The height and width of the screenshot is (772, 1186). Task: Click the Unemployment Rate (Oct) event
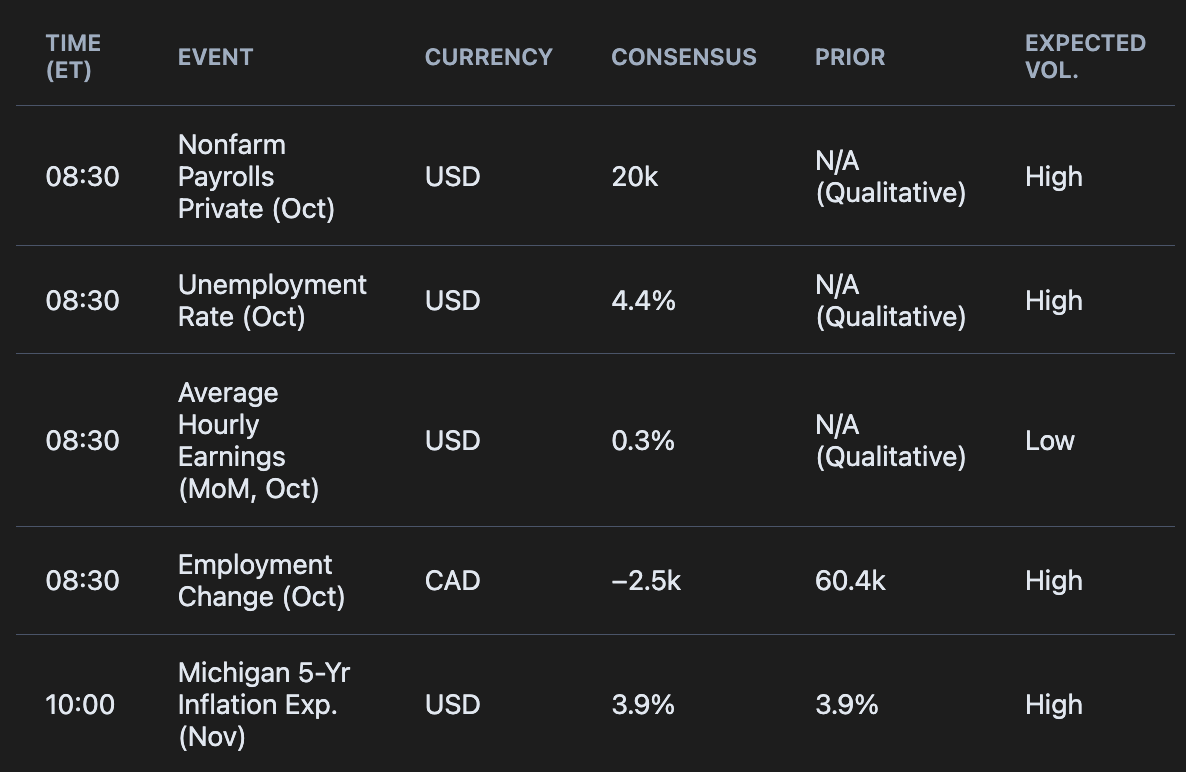(x=272, y=301)
